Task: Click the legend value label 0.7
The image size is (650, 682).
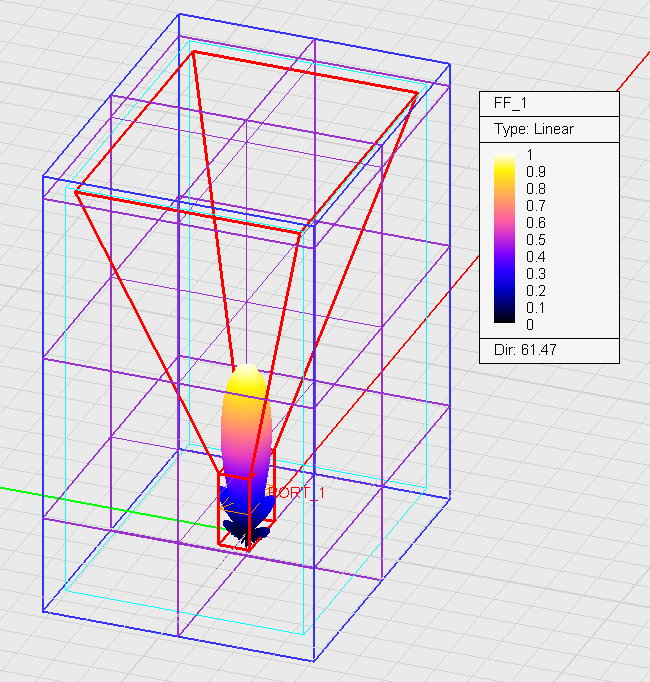Action: coord(535,206)
